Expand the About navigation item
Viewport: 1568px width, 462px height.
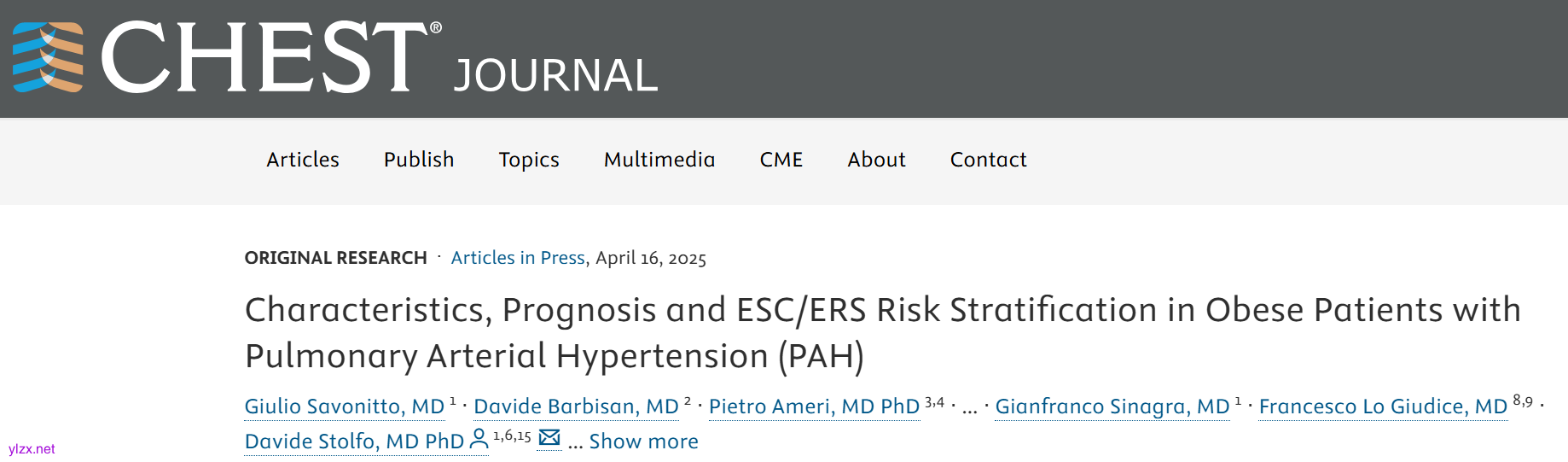876,160
